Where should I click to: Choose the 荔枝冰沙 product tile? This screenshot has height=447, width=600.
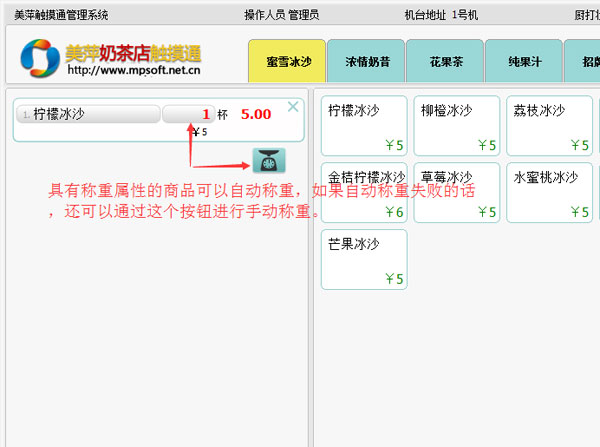point(550,126)
